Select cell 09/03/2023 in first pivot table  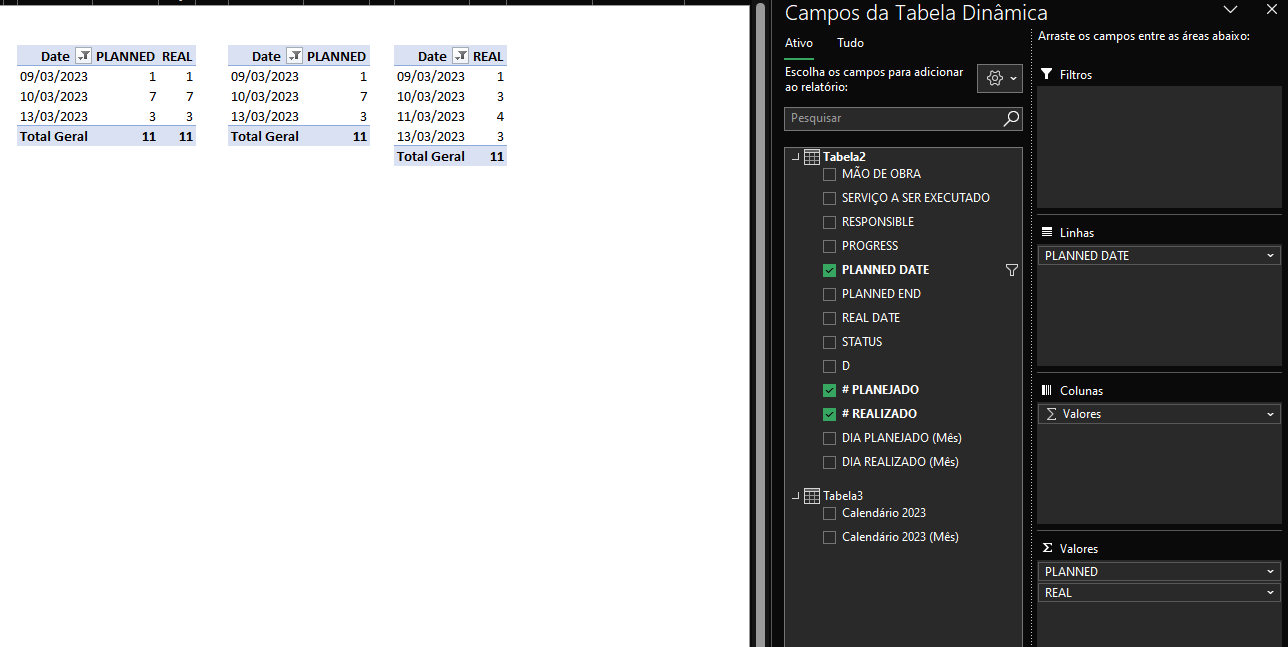coord(54,76)
